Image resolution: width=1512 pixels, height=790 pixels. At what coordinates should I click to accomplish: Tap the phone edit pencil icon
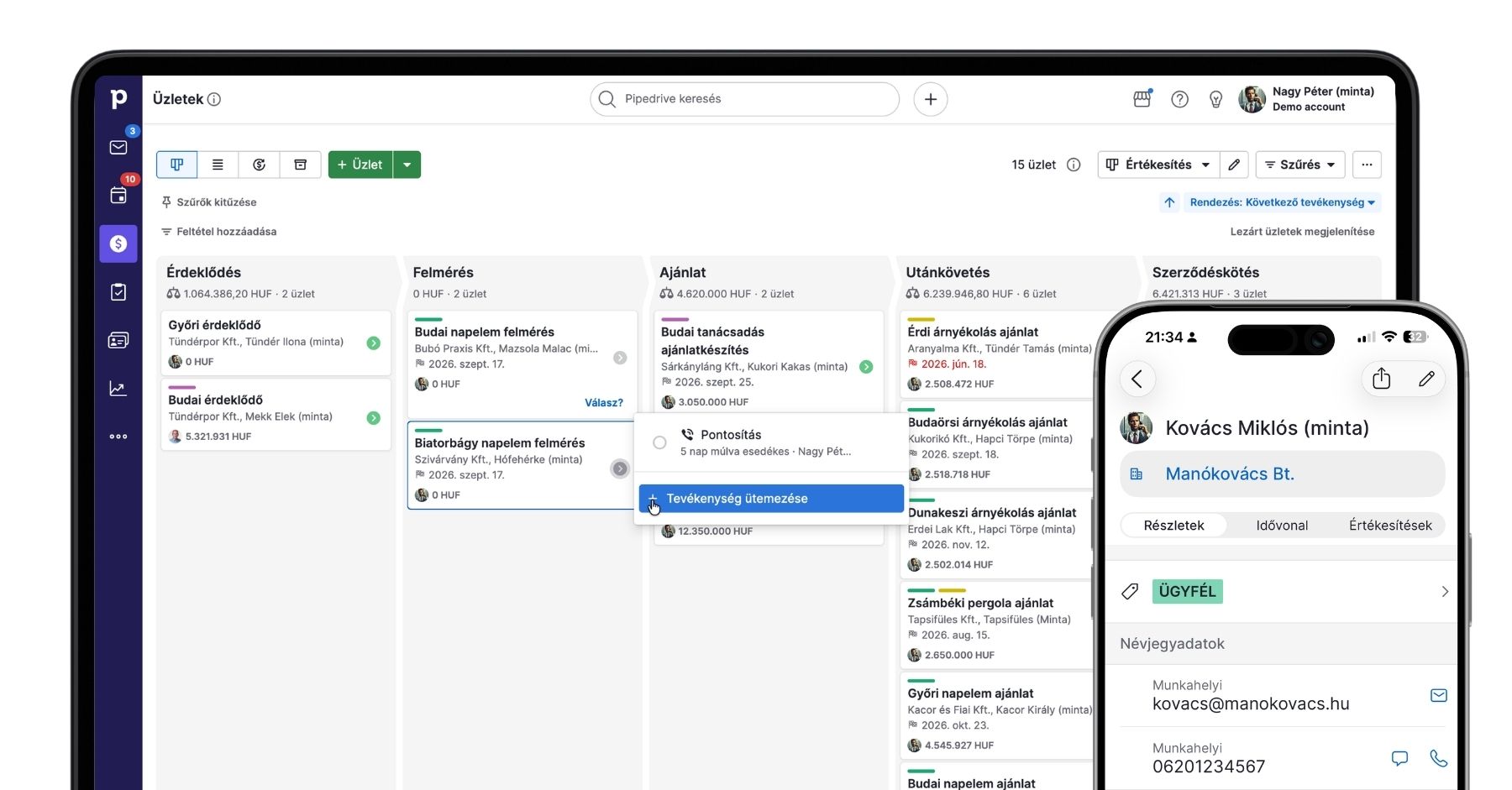point(1426,379)
